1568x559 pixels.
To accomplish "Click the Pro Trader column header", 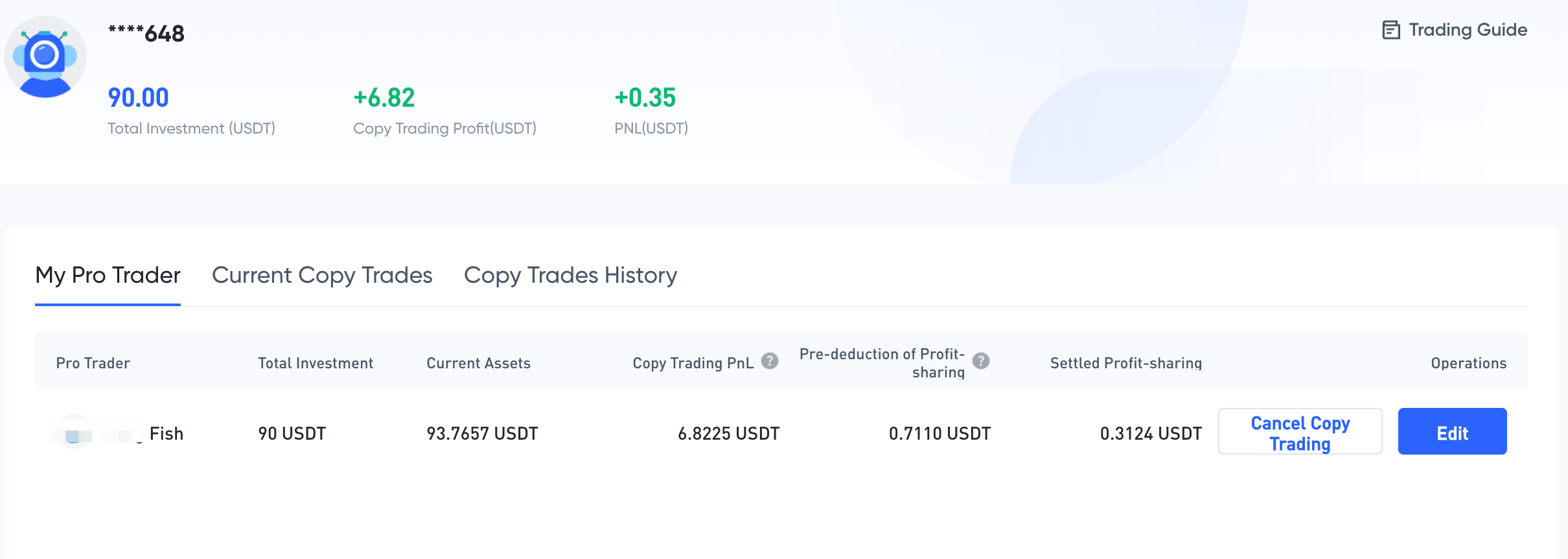I will click(x=93, y=363).
